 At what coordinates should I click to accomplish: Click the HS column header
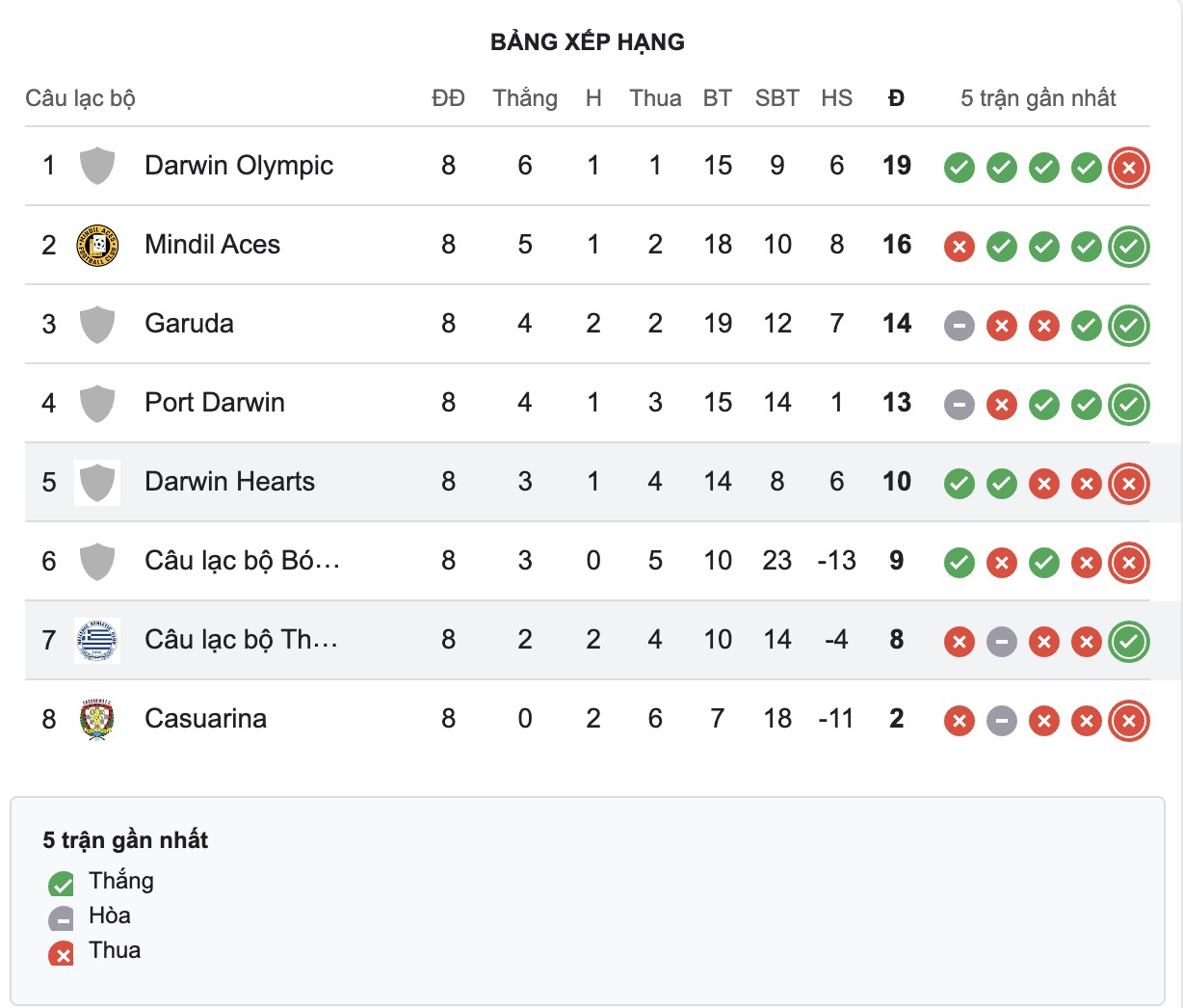tap(836, 98)
